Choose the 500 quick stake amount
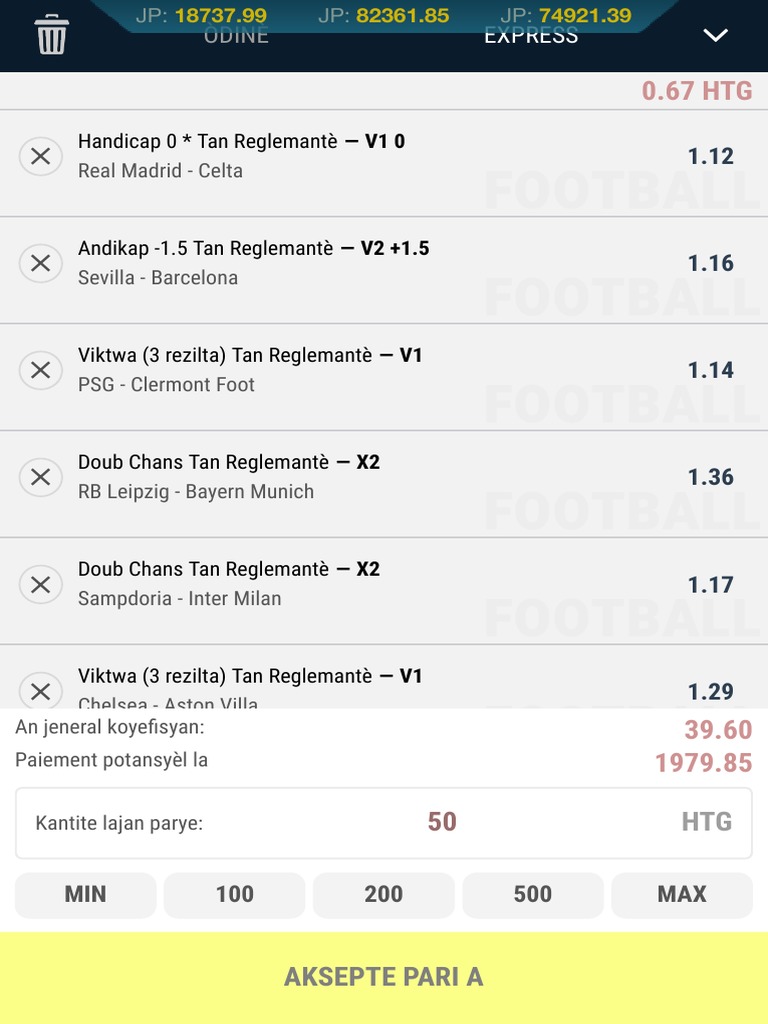 pos(532,895)
